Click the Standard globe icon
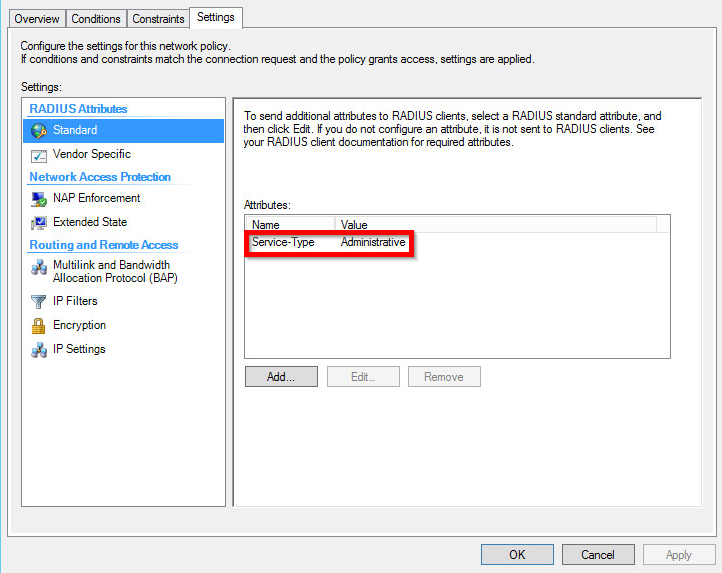722x573 pixels. click(39, 131)
